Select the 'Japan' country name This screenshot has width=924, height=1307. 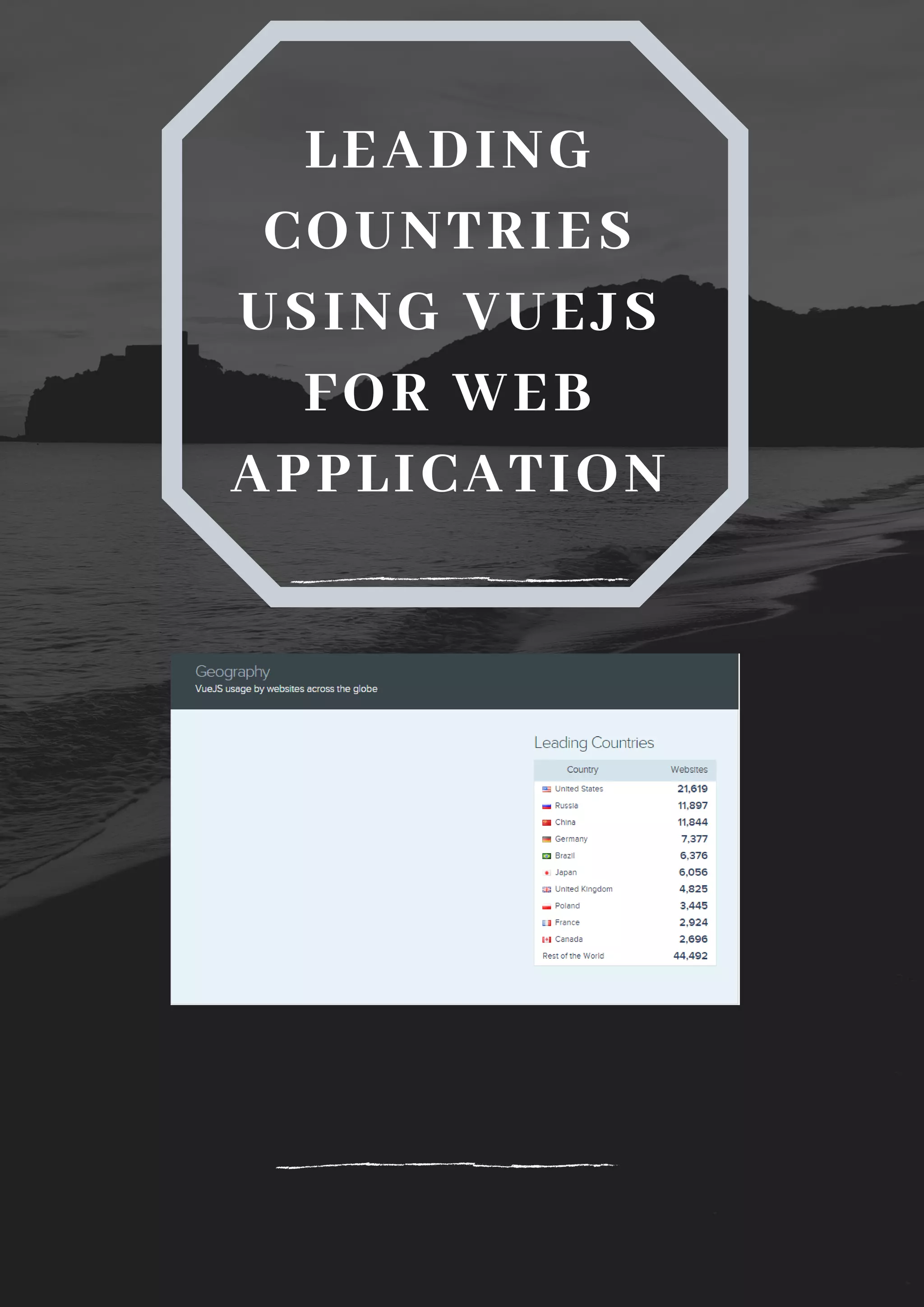click(x=566, y=872)
